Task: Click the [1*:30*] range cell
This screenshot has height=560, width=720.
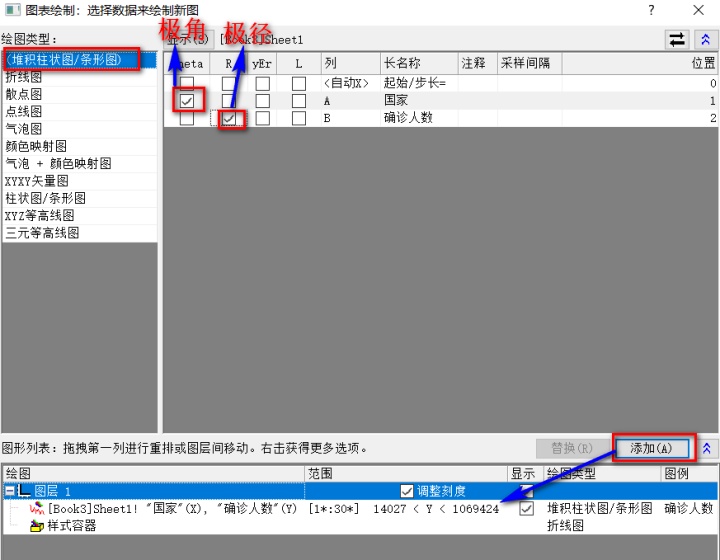Action: coord(334,509)
